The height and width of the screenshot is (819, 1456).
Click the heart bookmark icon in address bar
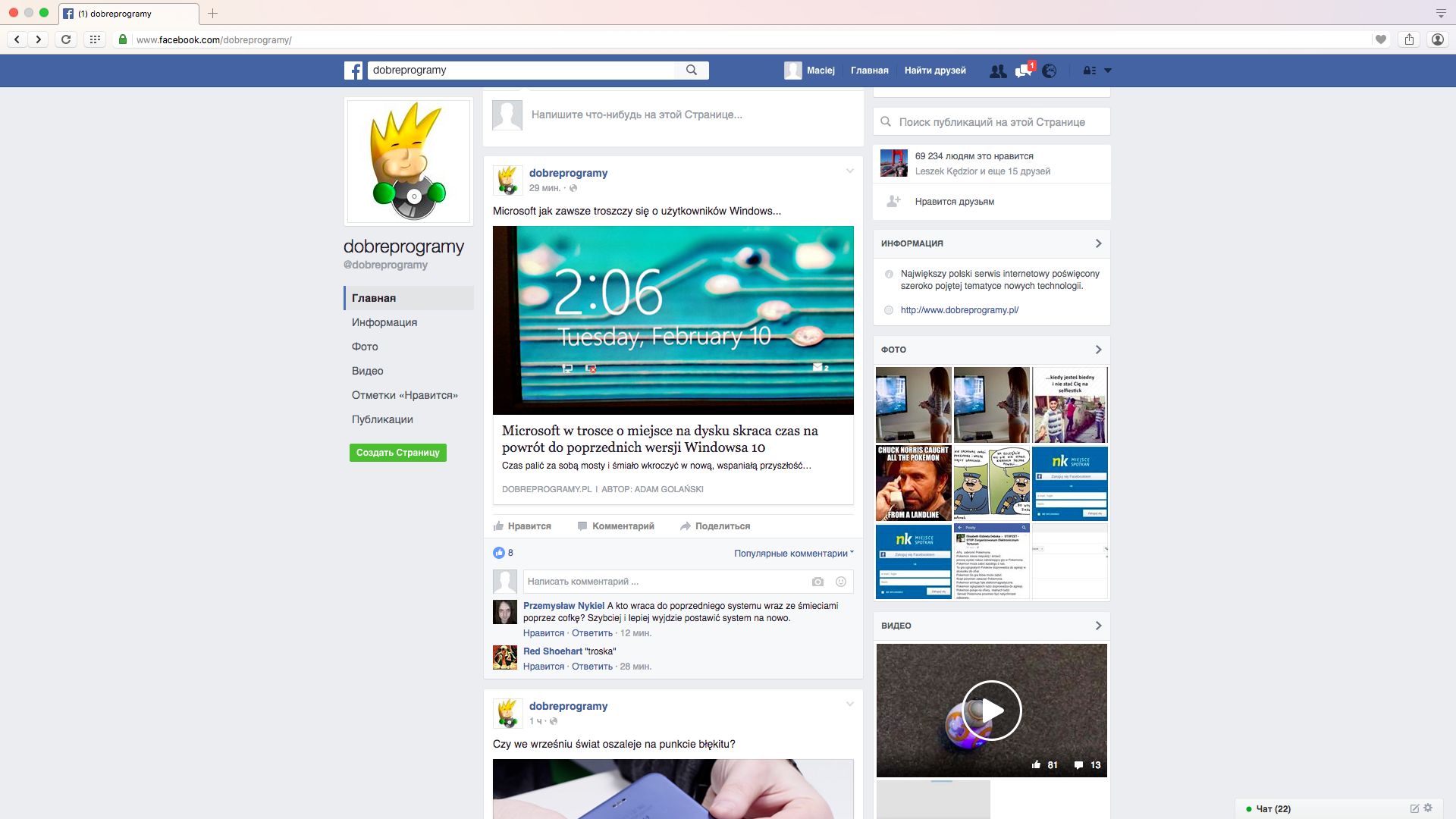tap(1381, 39)
